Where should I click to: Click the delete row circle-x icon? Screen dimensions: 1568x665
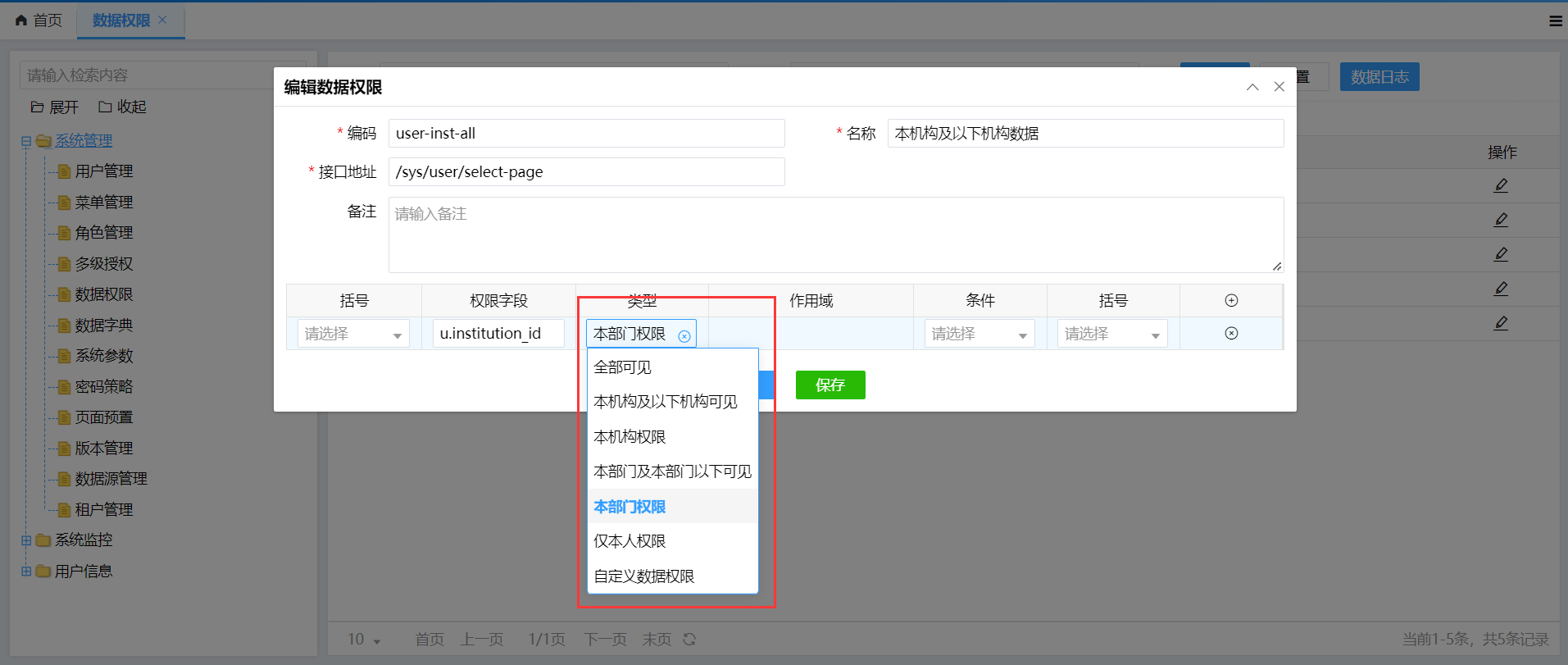click(1231, 334)
